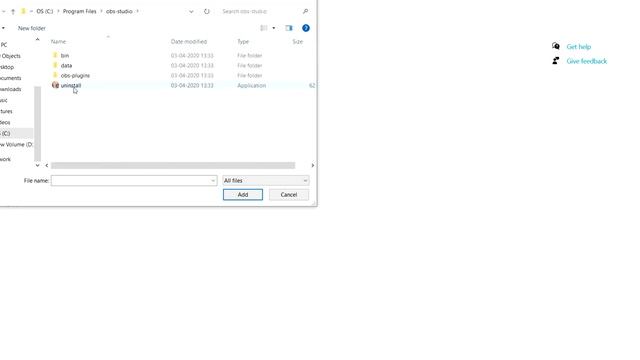
Task: Select the 3D Objects item in navigation pane
Action: click(10, 56)
